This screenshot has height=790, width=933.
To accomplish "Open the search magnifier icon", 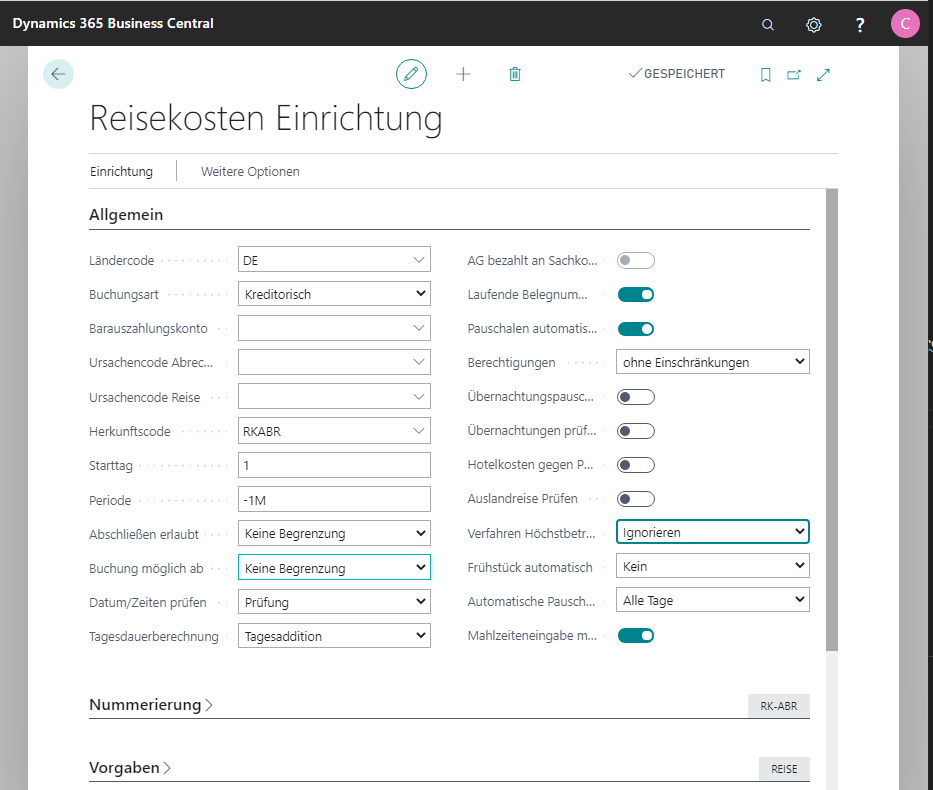I will 768,24.
